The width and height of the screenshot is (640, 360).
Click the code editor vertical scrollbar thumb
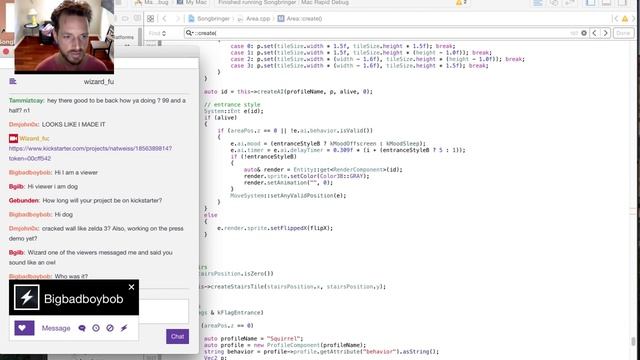(633, 341)
